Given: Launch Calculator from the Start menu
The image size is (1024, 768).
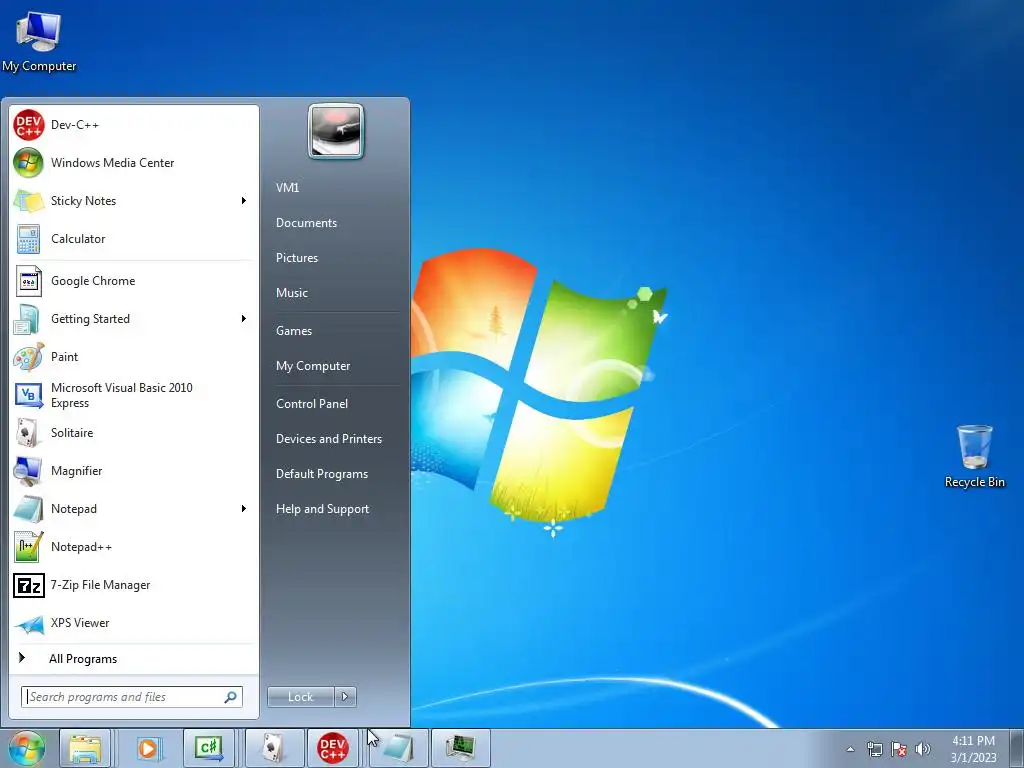Looking at the screenshot, I should tap(134, 238).
